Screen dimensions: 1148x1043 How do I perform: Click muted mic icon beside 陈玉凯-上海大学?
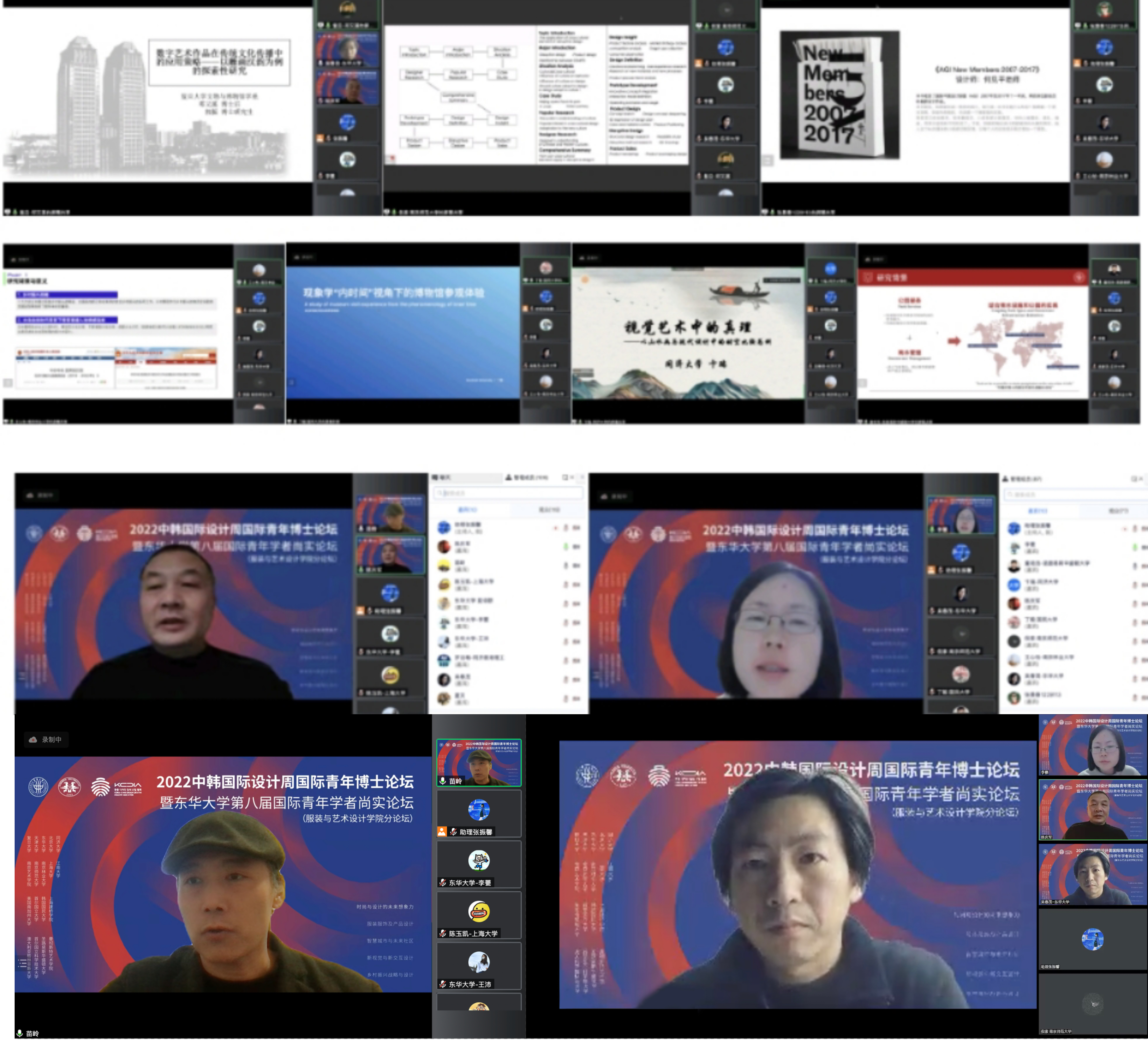pyautogui.click(x=442, y=933)
